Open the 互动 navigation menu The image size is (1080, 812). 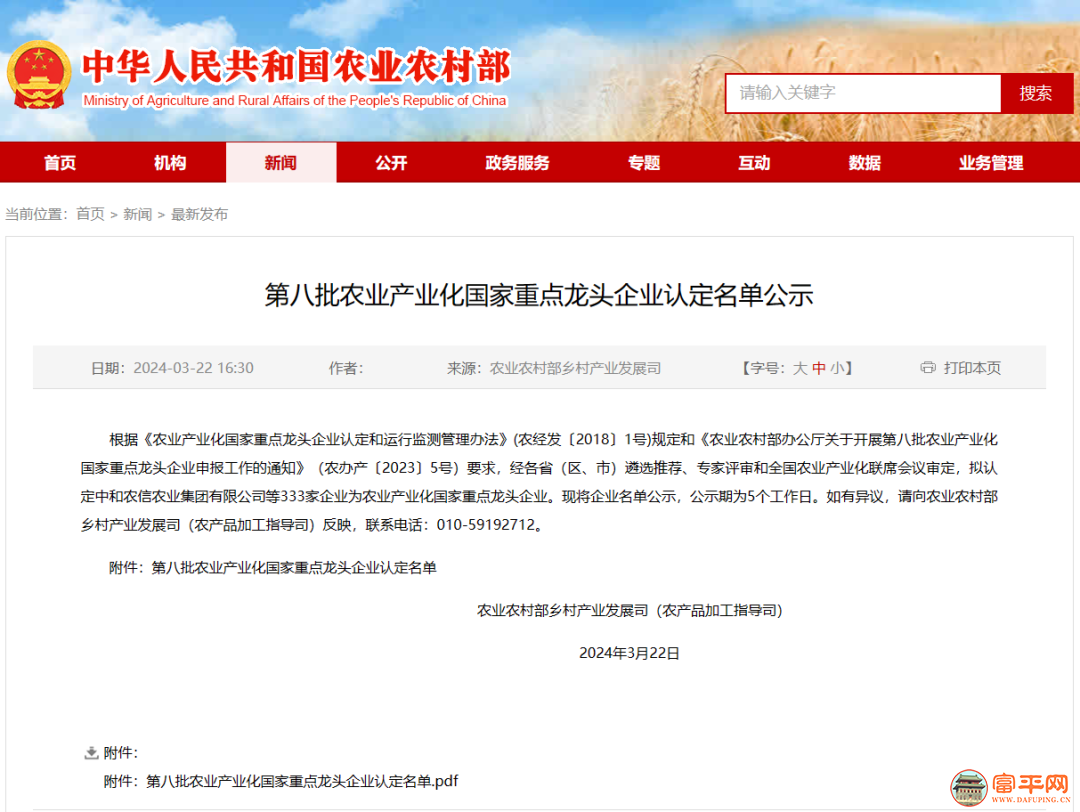pos(754,163)
